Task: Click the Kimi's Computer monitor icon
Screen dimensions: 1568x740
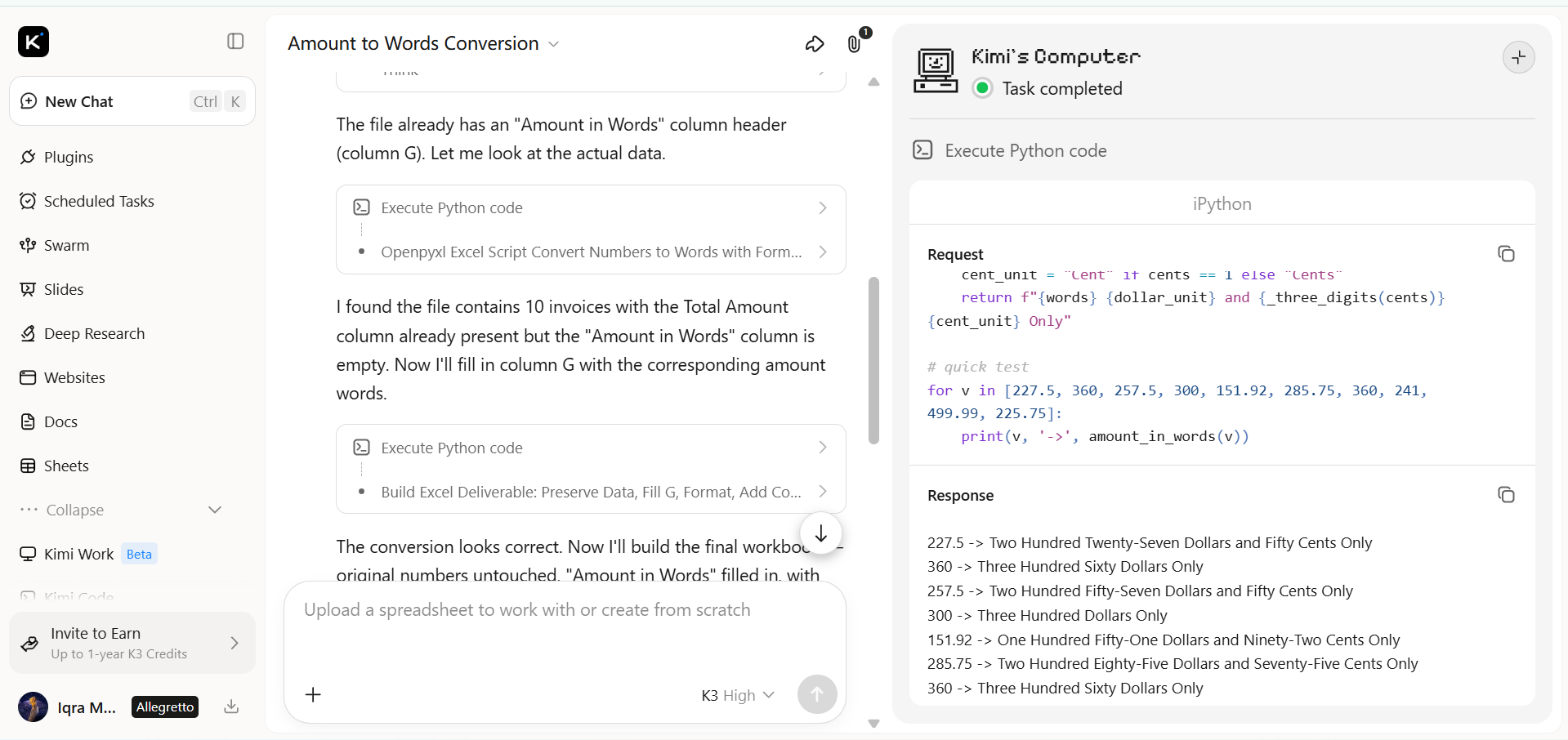Action: (x=936, y=70)
